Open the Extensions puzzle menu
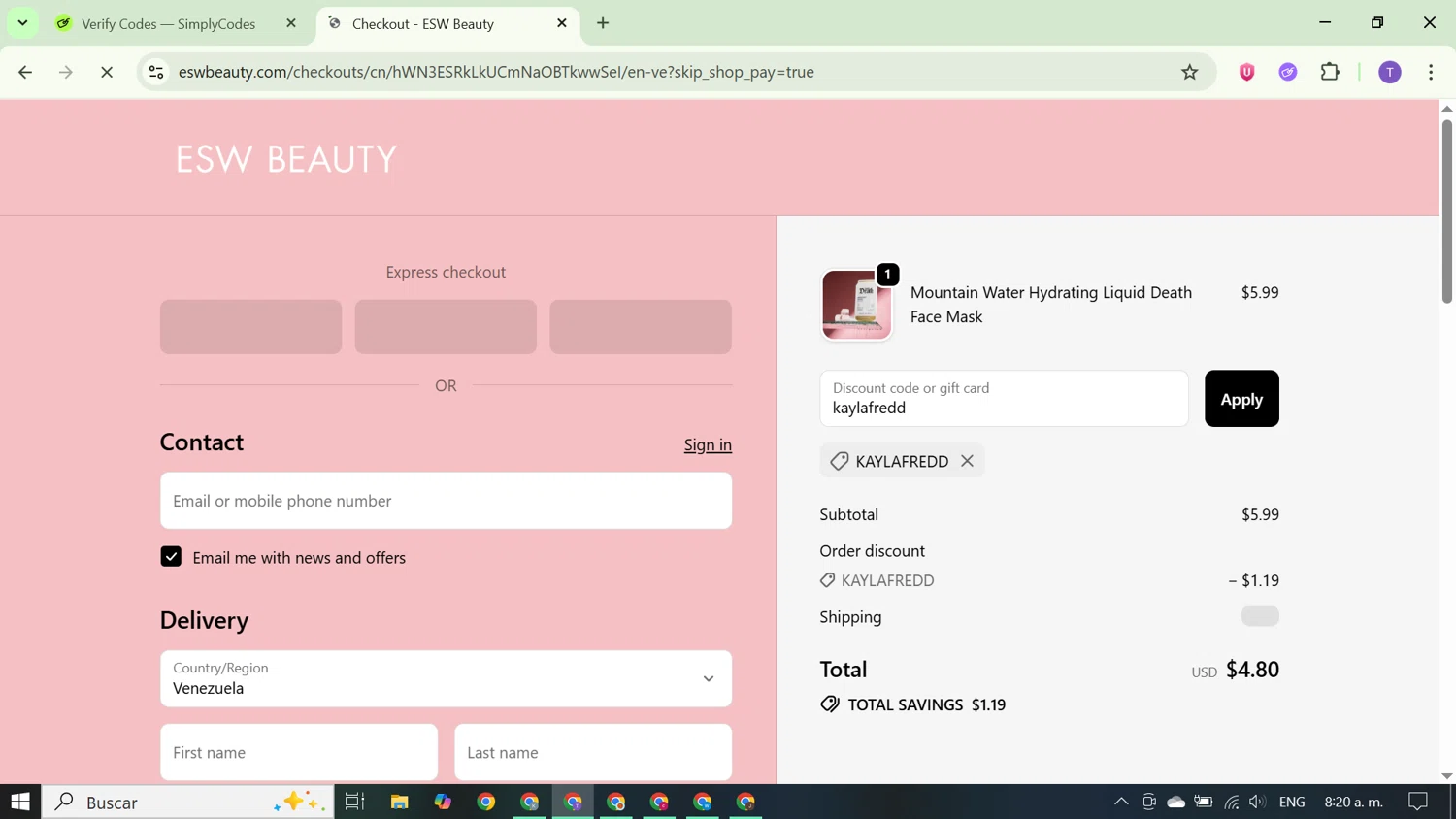The width and height of the screenshot is (1456, 819). point(1330,72)
